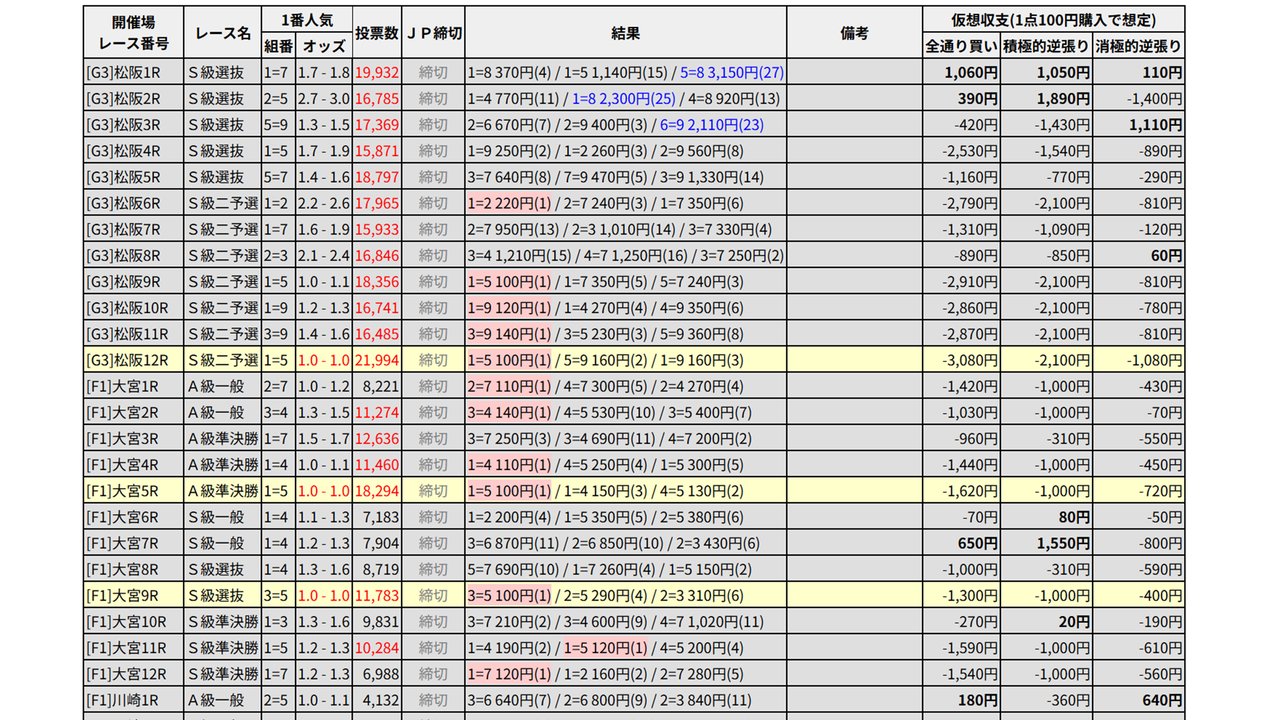Select the レース名 header cell
This screenshot has width=1280, height=720.
(223, 32)
